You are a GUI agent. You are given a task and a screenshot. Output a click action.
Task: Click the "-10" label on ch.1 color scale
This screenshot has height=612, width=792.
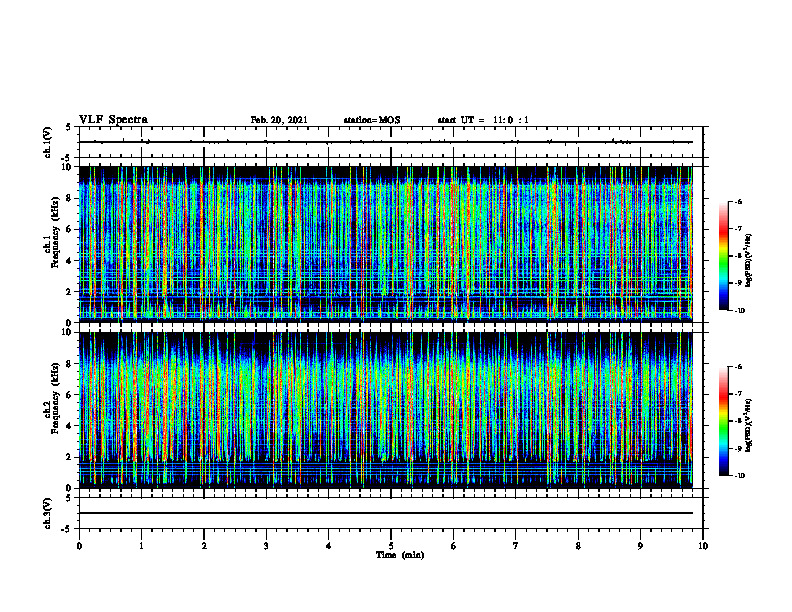coord(740,310)
